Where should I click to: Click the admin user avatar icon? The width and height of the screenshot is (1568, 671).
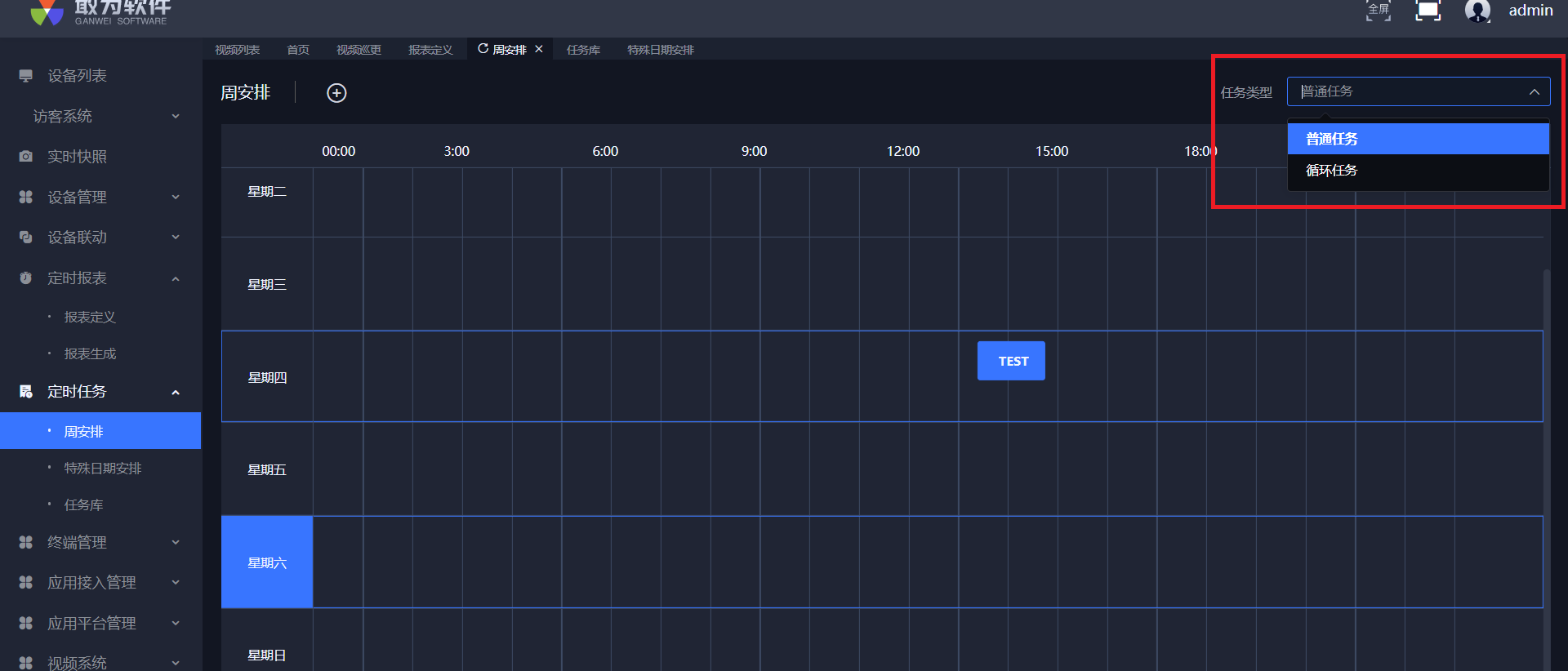click(1477, 11)
